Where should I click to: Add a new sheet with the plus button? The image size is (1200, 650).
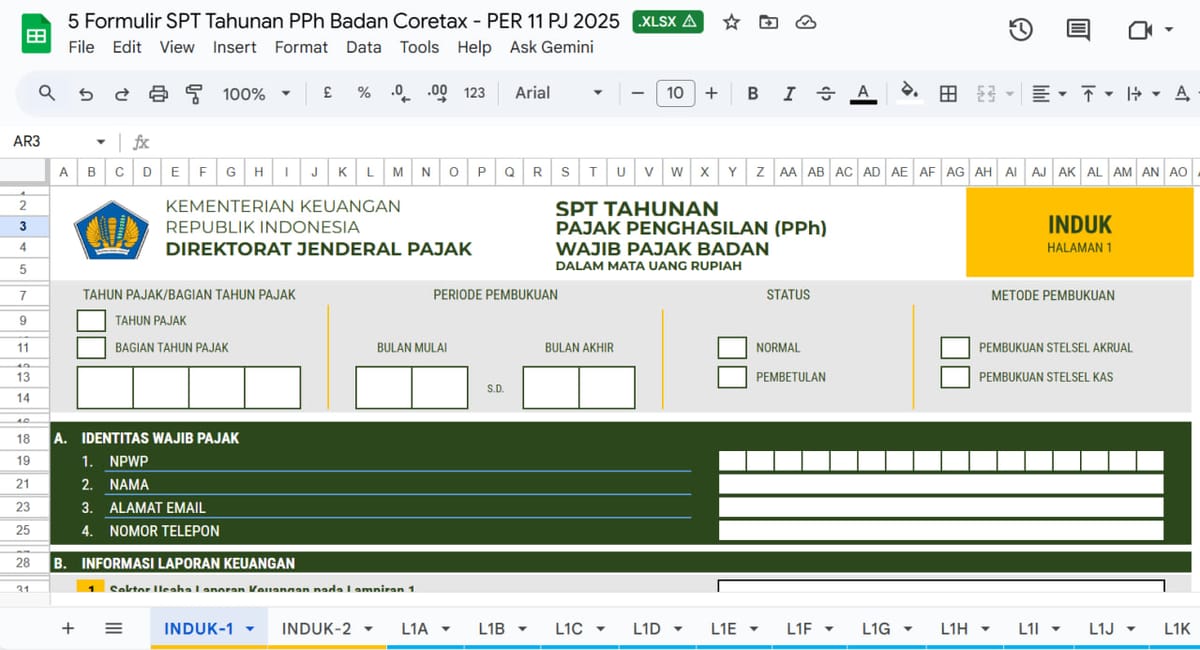click(67, 628)
